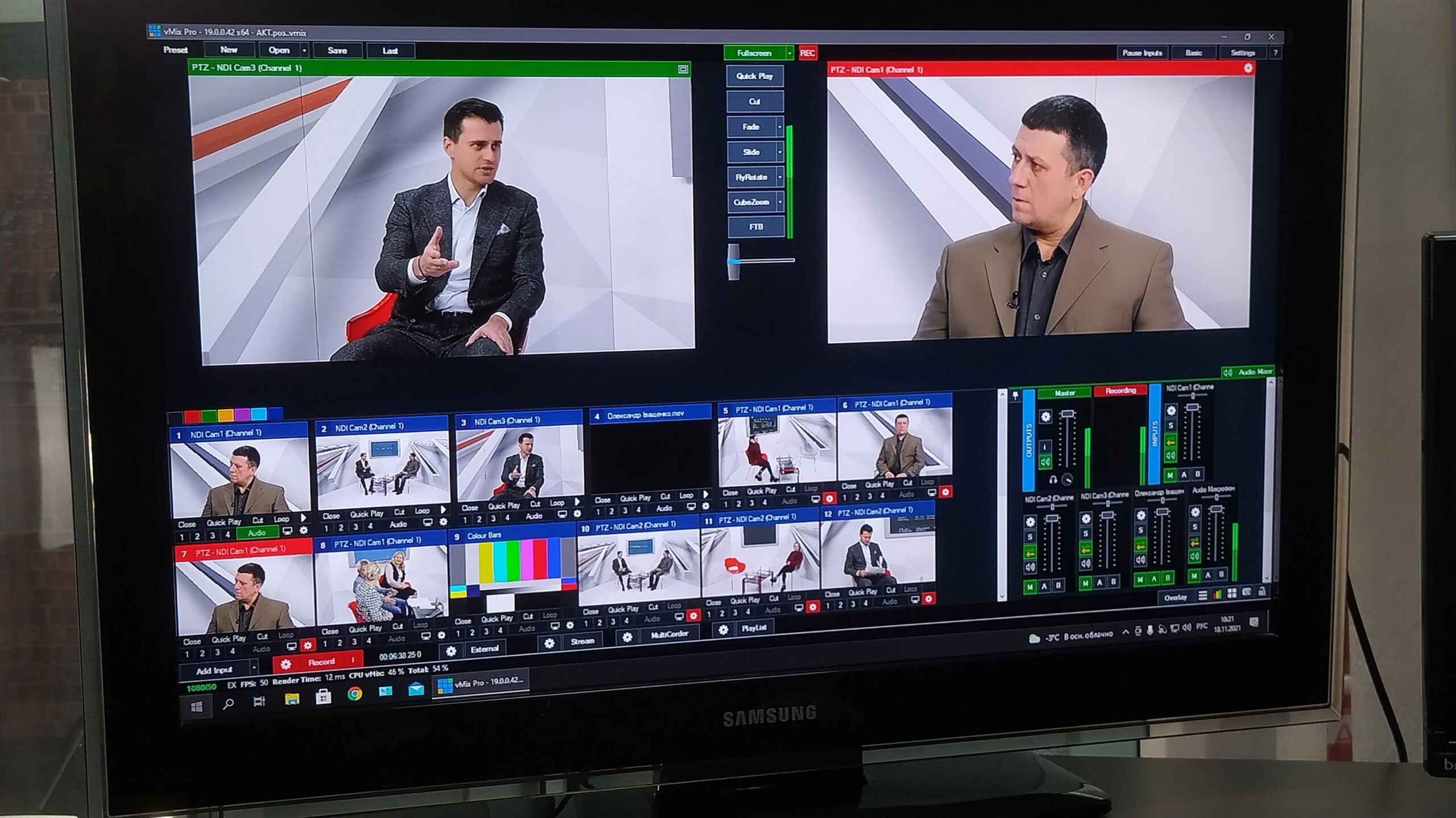Select the orange category color tab
Screen dimensions: 1456x818
[x=226, y=416]
